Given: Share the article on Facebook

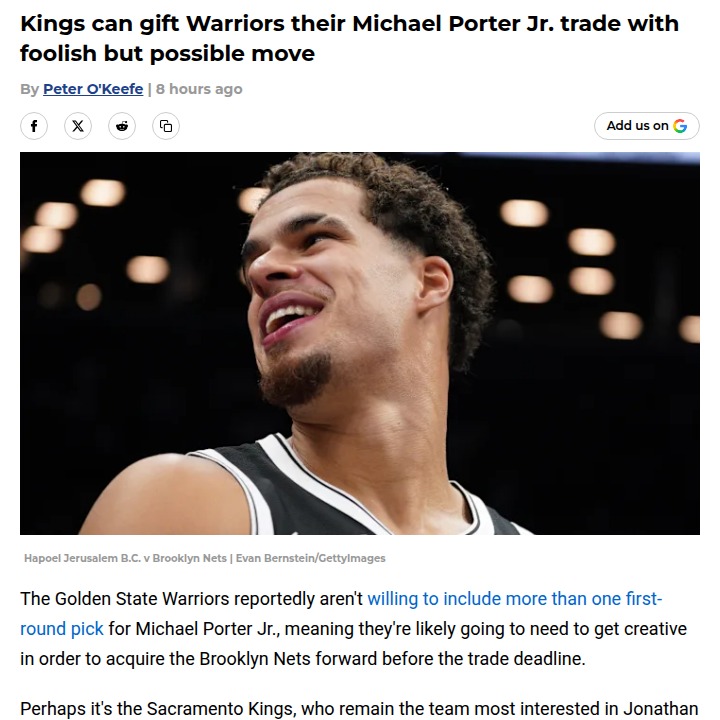Looking at the screenshot, I should point(34,126).
